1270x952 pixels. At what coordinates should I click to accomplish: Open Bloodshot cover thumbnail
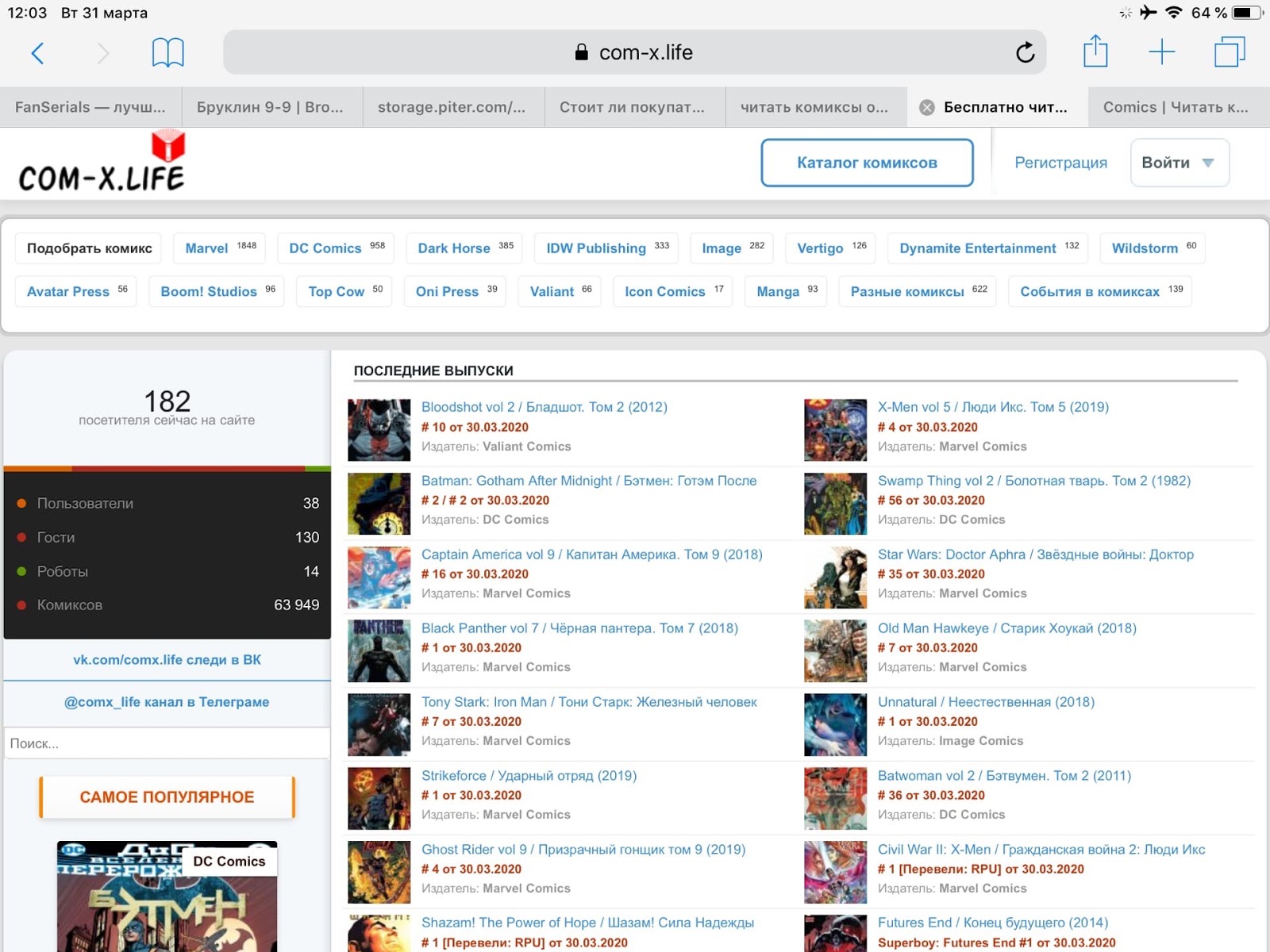click(x=379, y=430)
